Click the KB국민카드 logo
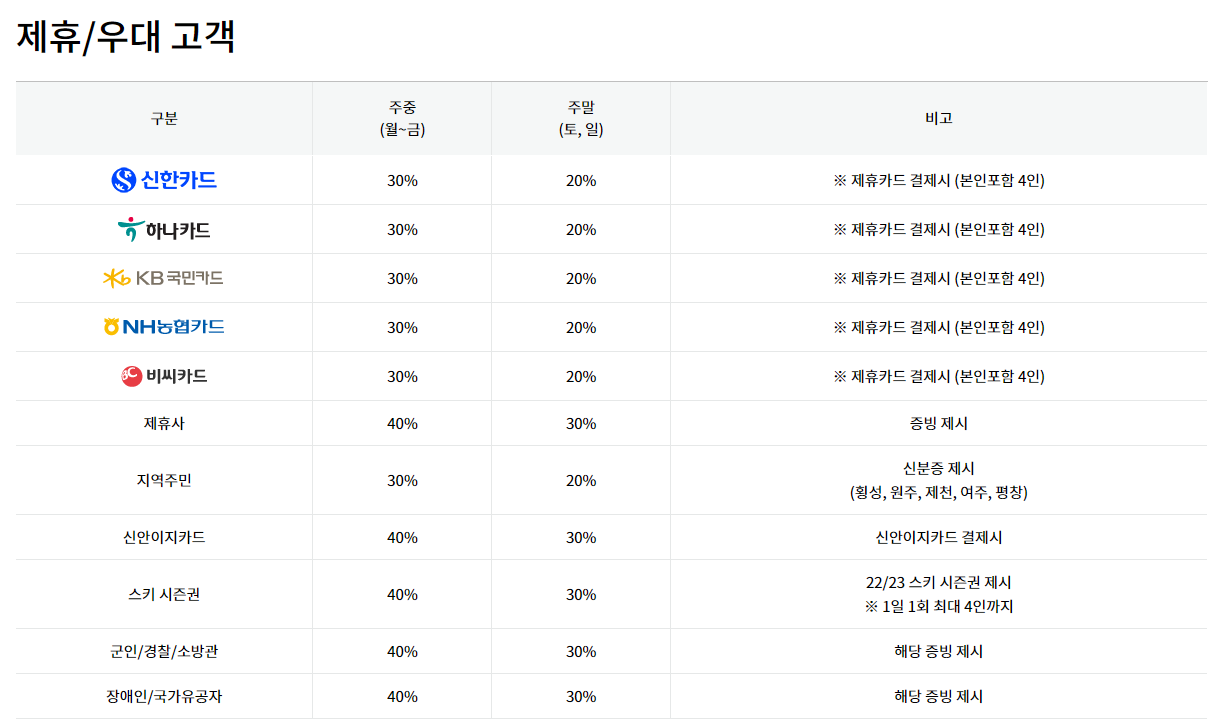 pos(164,278)
